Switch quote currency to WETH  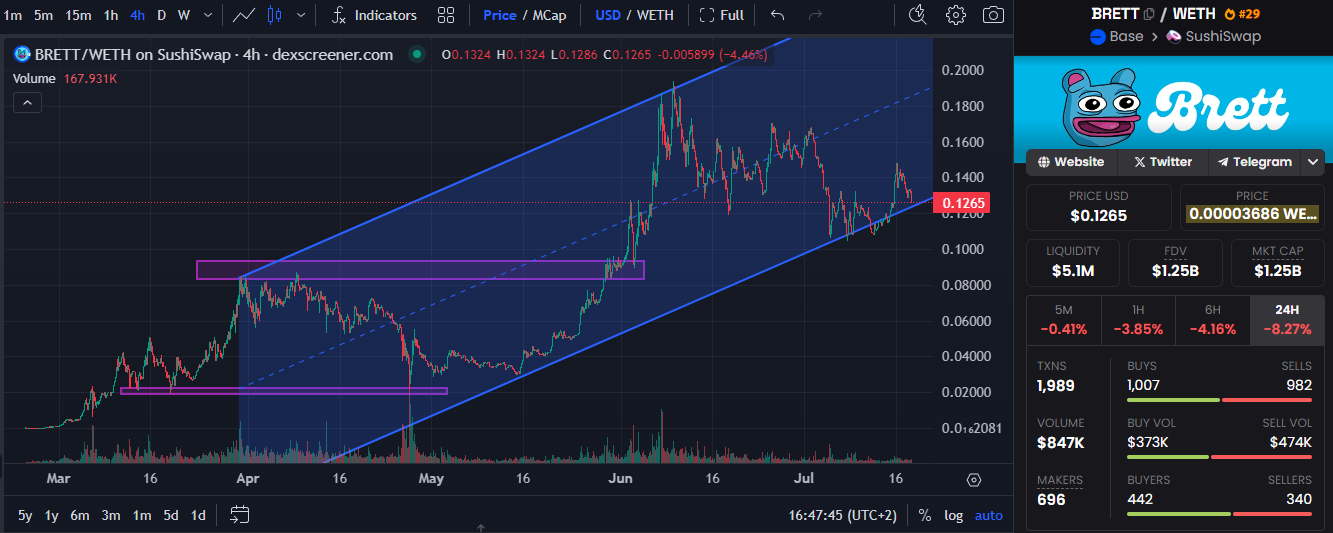click(655, 15)
